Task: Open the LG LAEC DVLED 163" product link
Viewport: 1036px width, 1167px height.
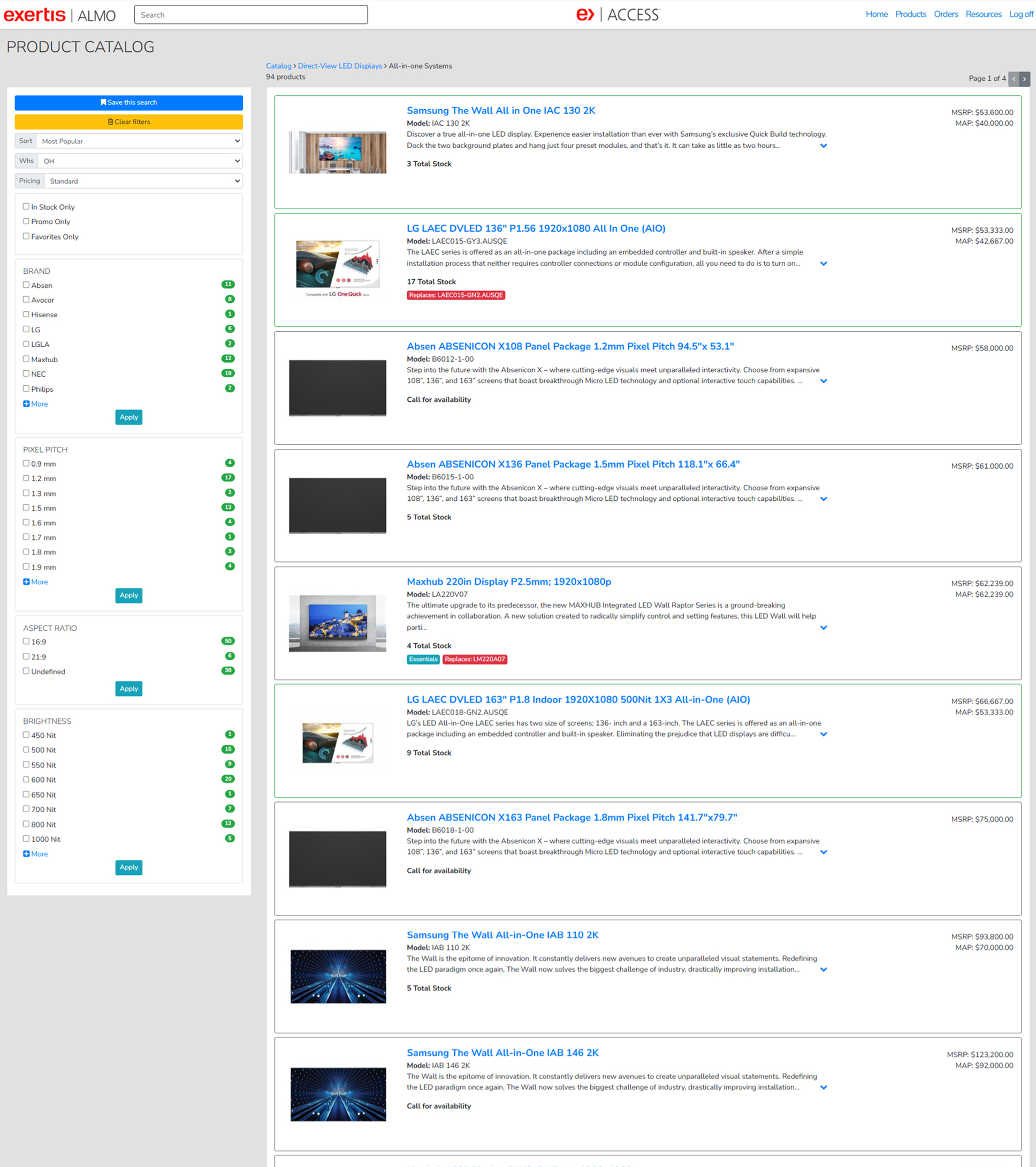Action: point(578,700)
